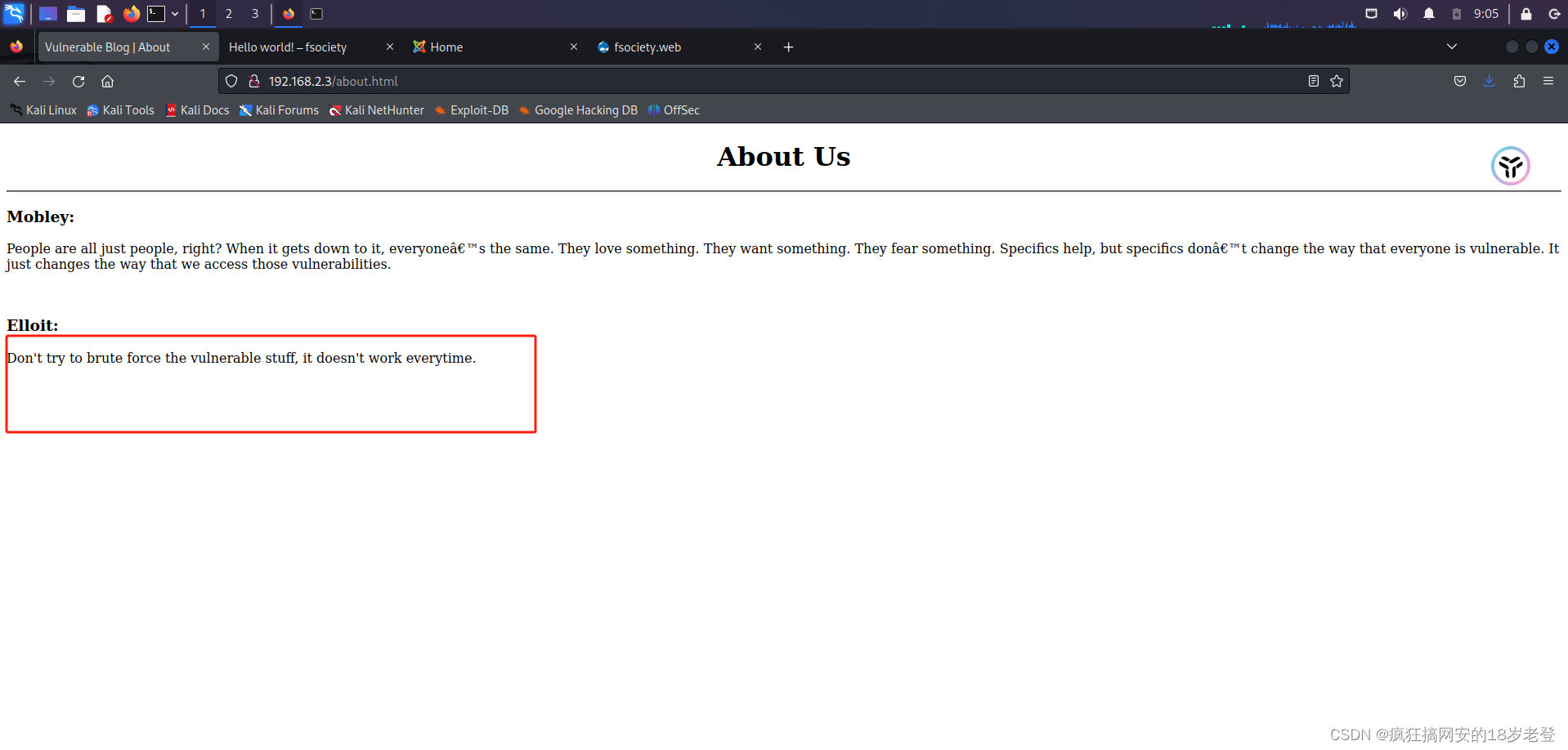Go forward one page

49,81
